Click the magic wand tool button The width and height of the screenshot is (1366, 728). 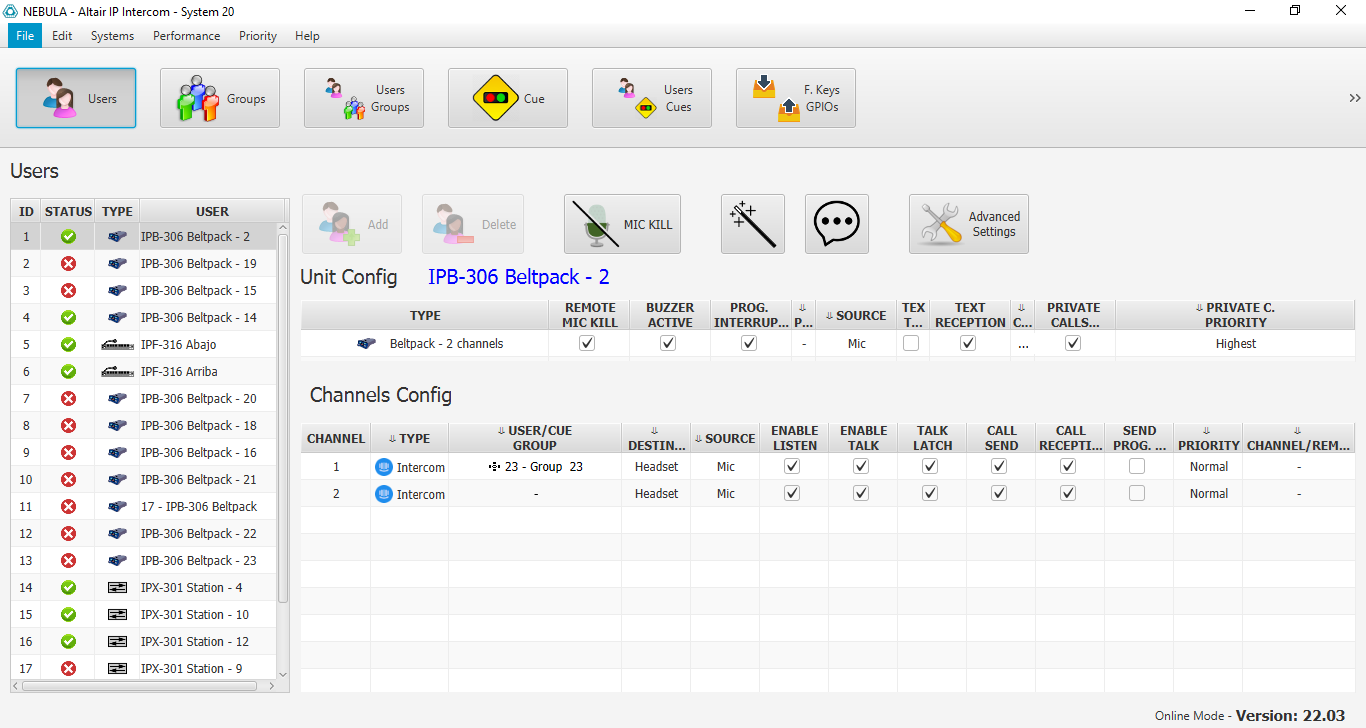753,224
